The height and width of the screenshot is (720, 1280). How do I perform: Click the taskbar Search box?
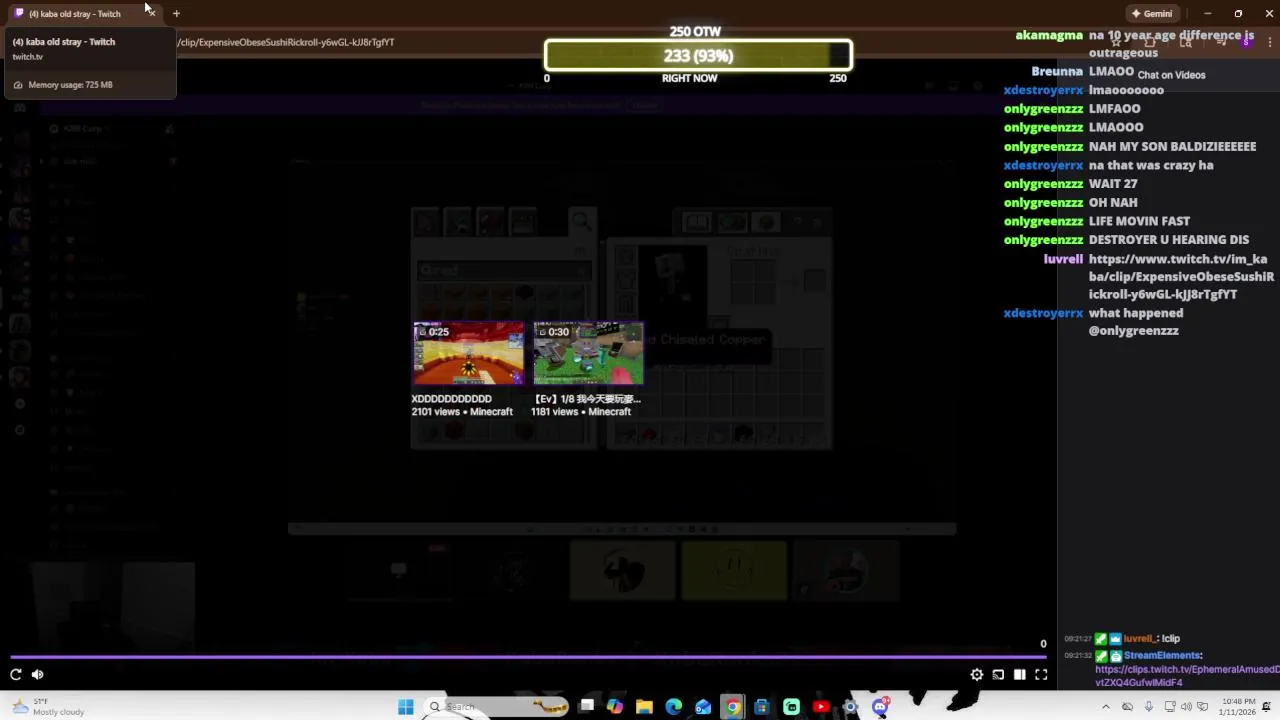click(495, 707)
